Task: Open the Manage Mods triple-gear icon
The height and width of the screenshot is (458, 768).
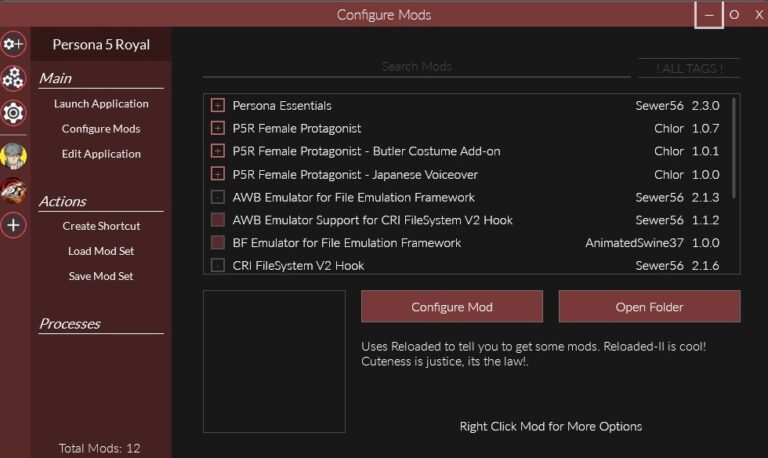Action: point(13,78)
